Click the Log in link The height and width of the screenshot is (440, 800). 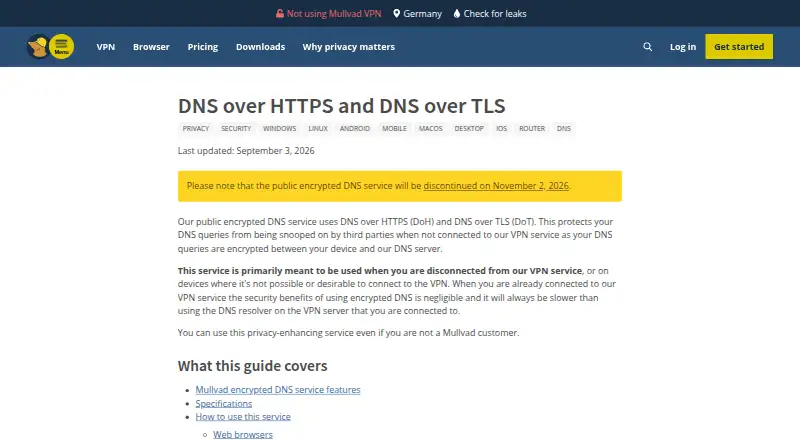(x=683, y=46)
